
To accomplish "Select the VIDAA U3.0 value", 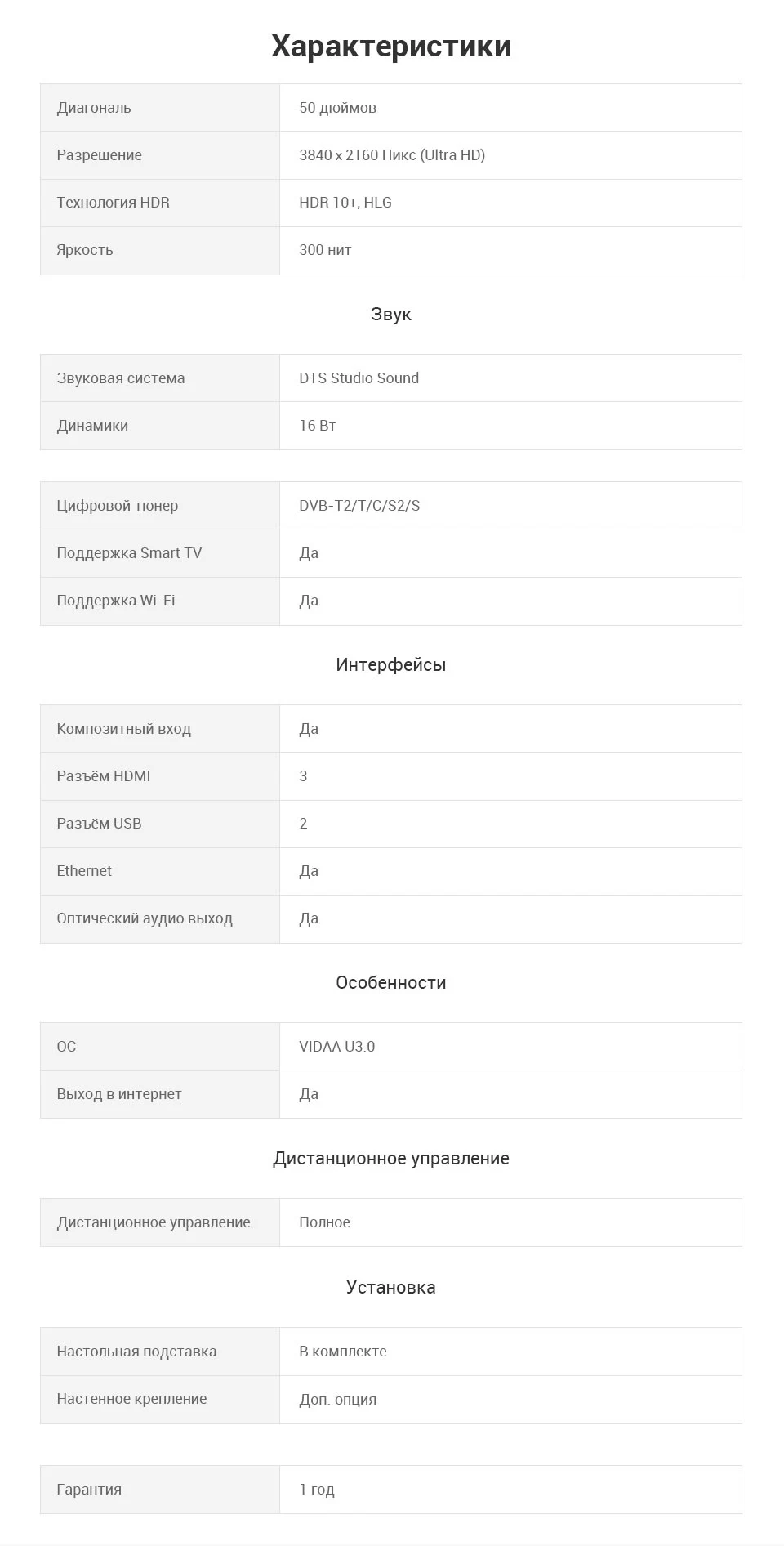I will (337, 1047).
